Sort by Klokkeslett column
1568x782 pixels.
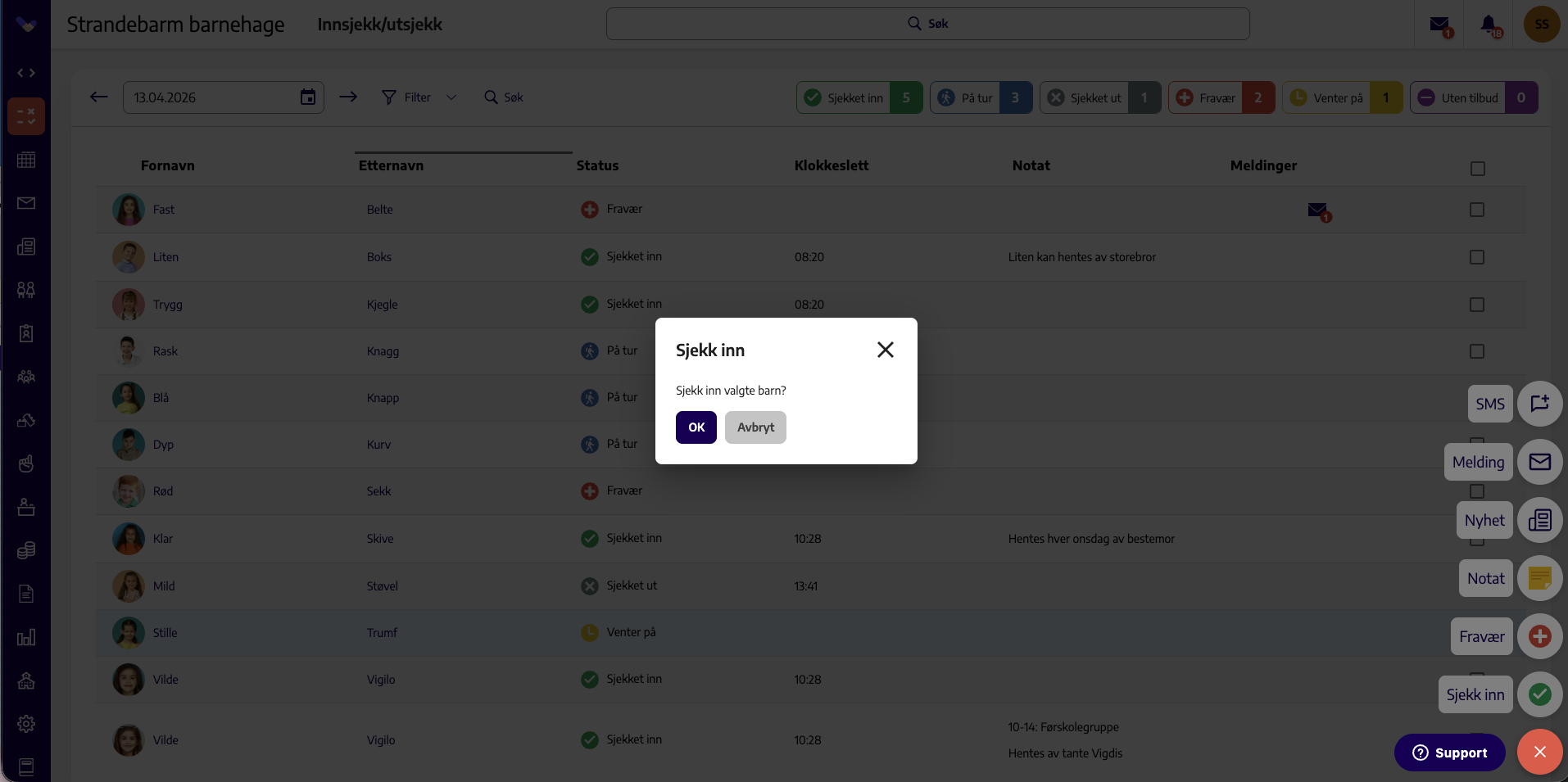click(x=831, y=165)
